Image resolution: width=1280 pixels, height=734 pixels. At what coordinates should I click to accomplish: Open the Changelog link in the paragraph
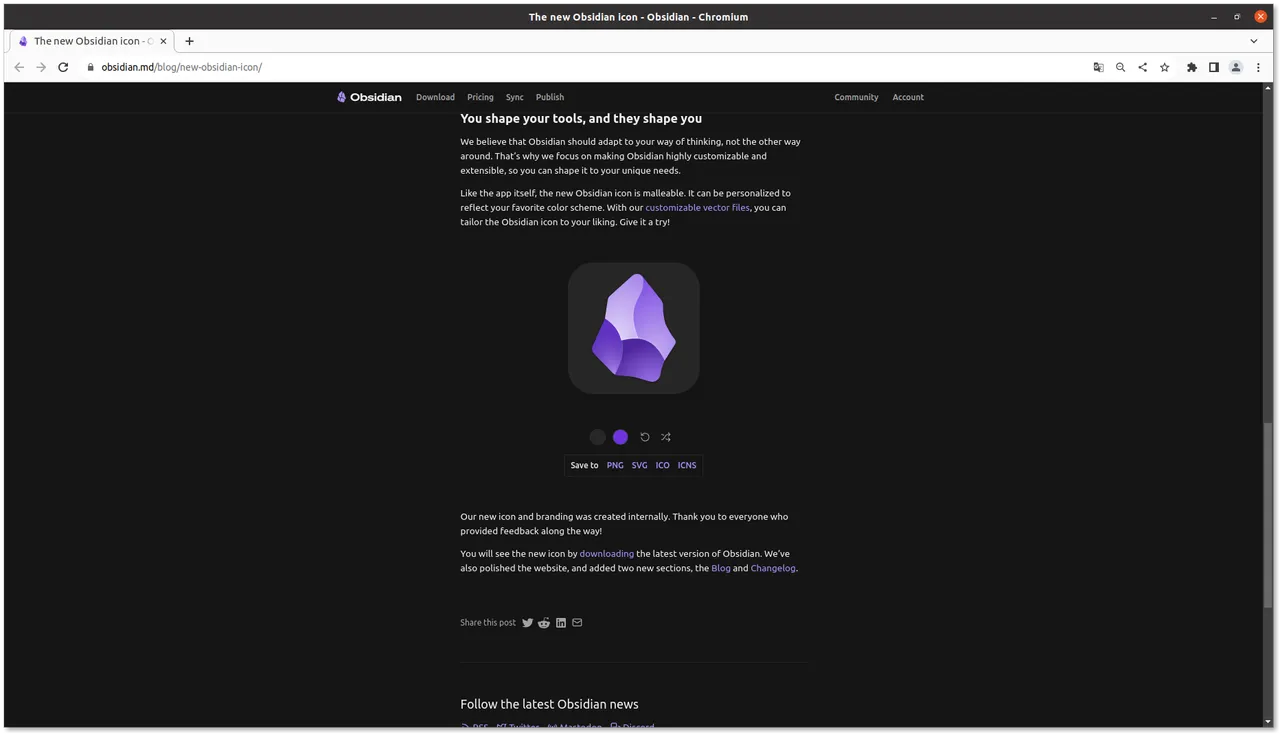pyautogui.click(x=773, y=568)
